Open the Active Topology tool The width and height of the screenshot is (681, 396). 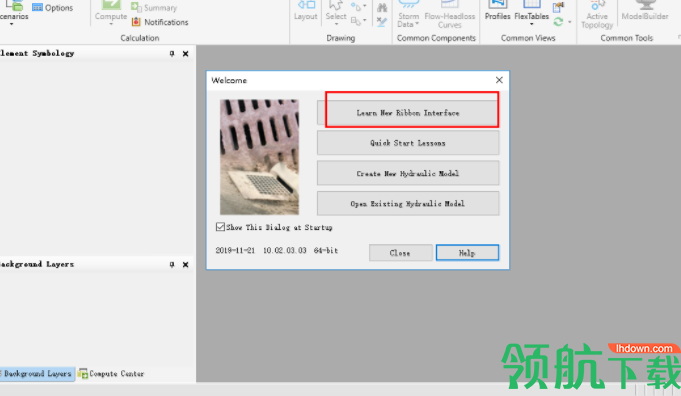click(x=597, y=15)
